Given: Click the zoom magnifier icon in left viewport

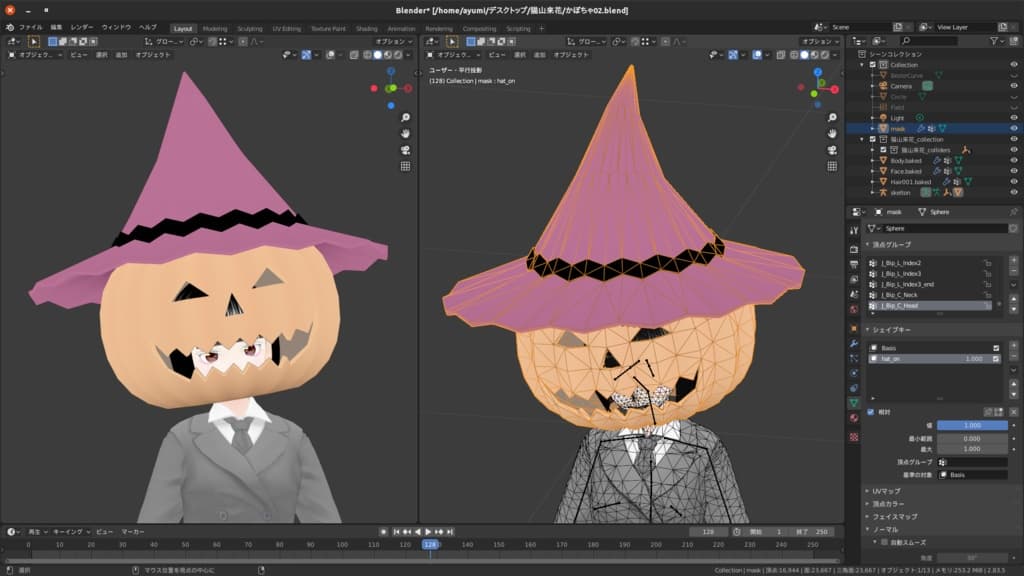Looking at the screenshot, I should pos(406,117).
